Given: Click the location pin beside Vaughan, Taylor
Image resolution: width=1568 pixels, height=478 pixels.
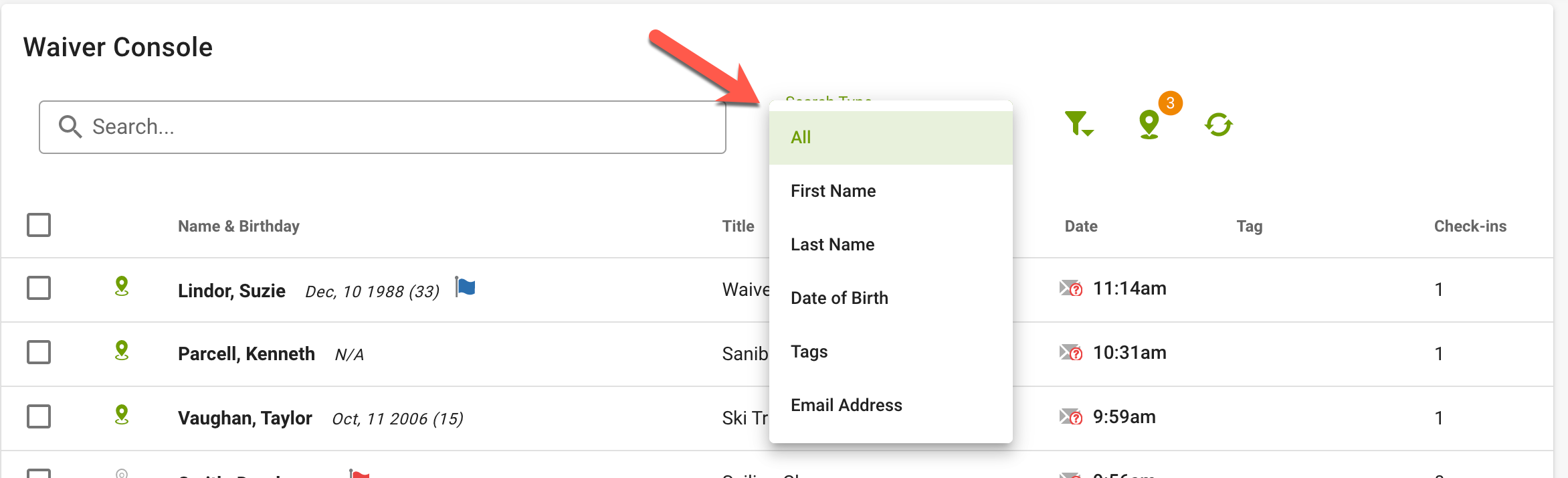Looking at the screenshot, I should [x=122, y=415].
